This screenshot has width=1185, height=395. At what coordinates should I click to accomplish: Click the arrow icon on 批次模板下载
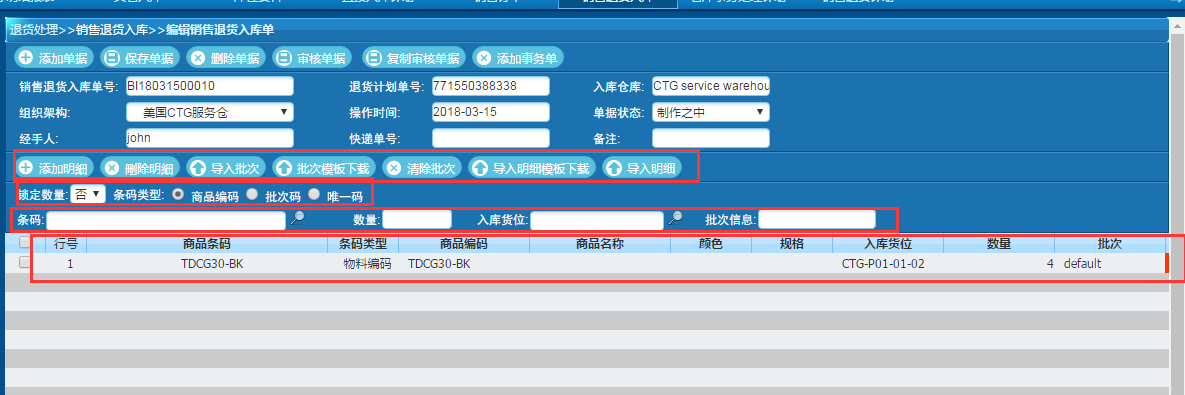coord(283,168)
